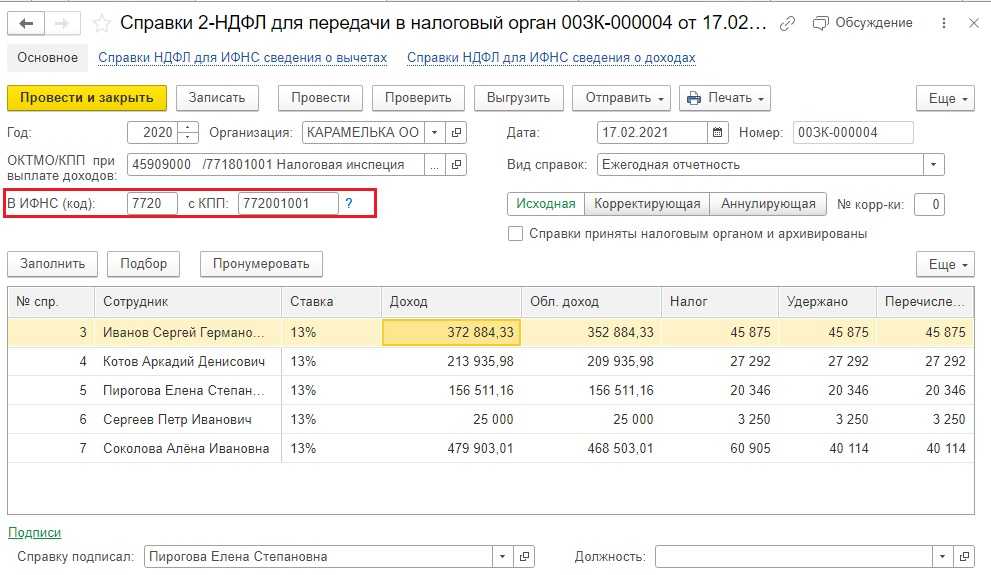Add document to favorites with star icon
This screenshot has width=991, height=575.
(101, 24)
